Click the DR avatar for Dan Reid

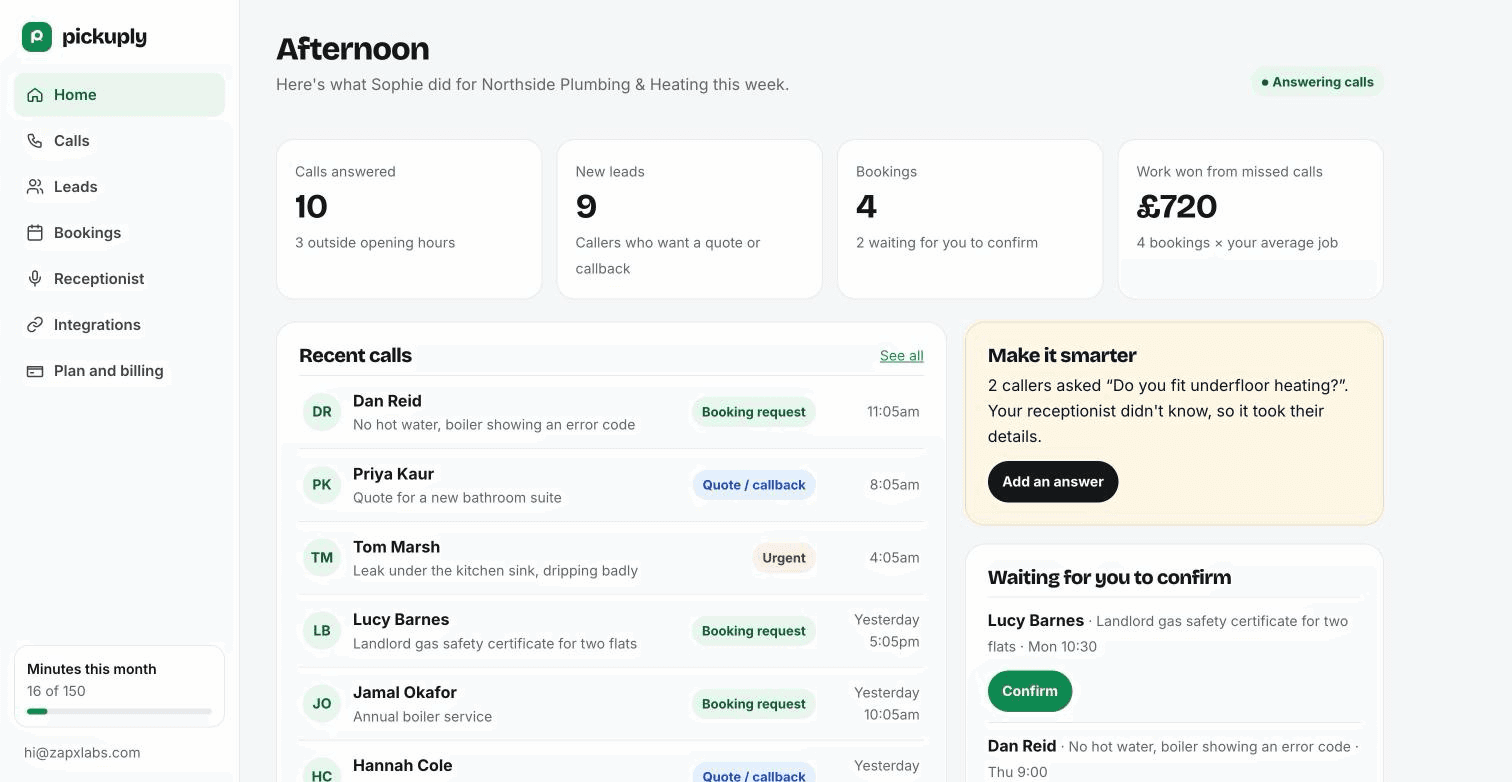pos(322,412)
